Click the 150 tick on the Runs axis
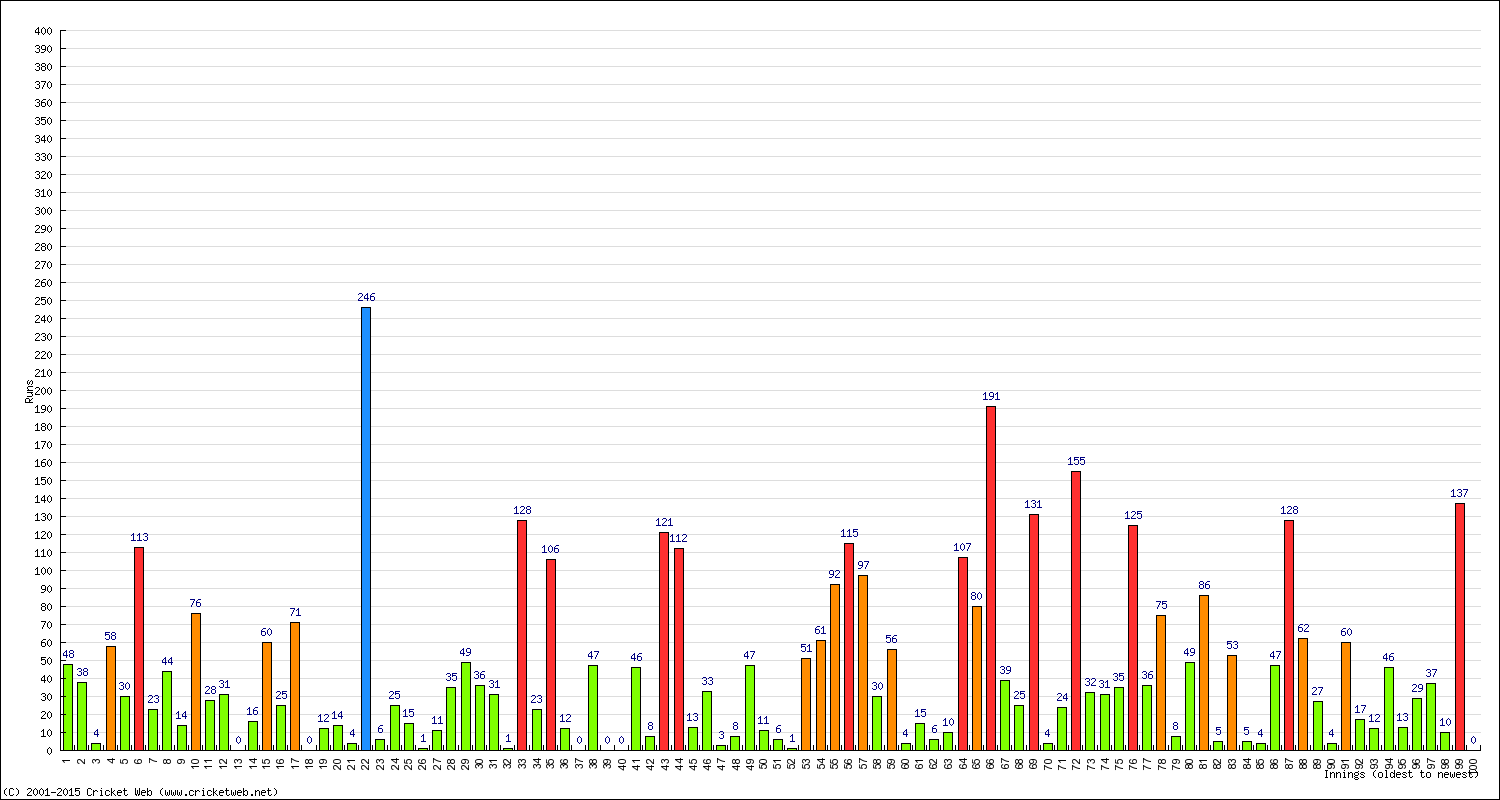Screen dimensions: 1500x800 (42, 481)
